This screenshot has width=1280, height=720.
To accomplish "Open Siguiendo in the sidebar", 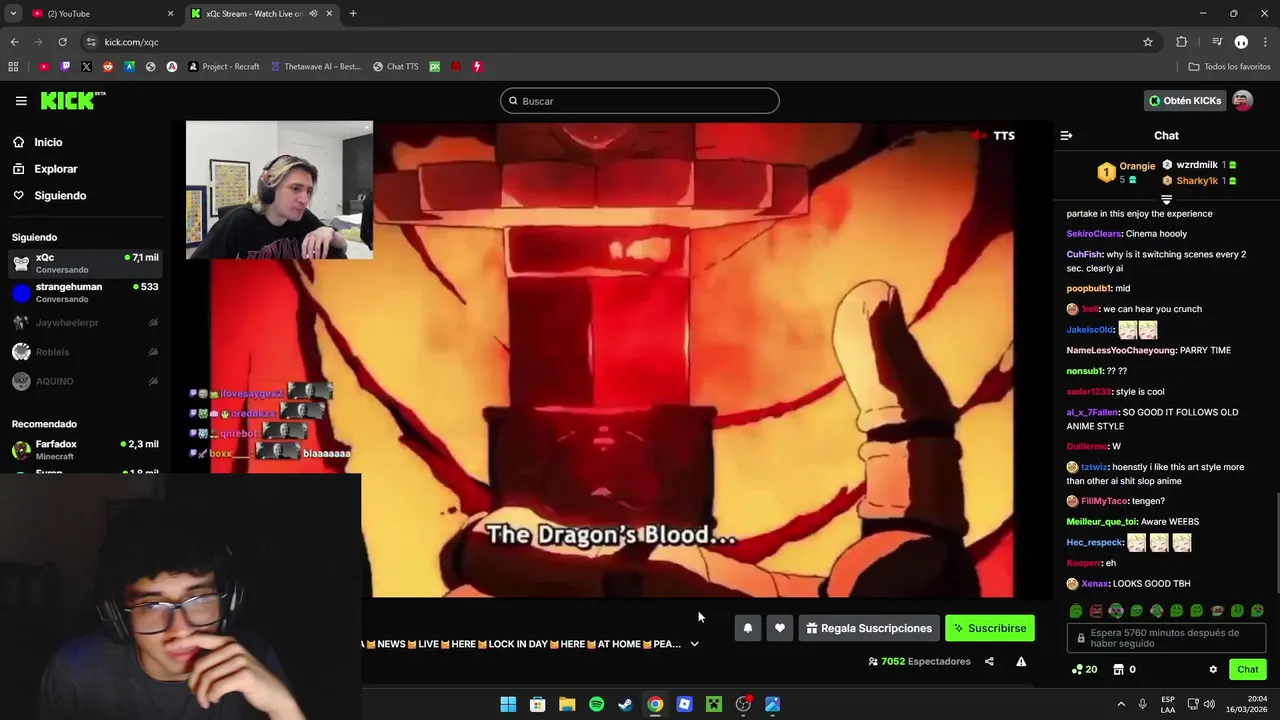I will [x=60, y=196].
